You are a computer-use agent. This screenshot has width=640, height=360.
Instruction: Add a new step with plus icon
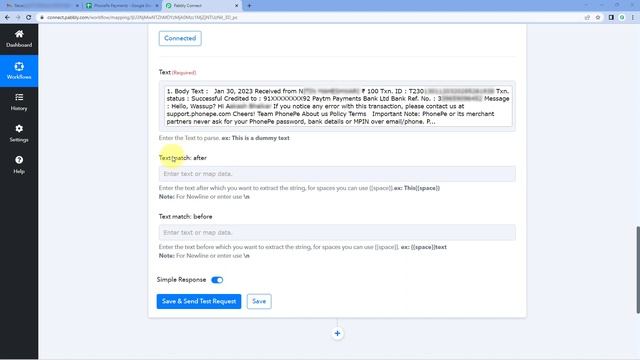(337, 333)
